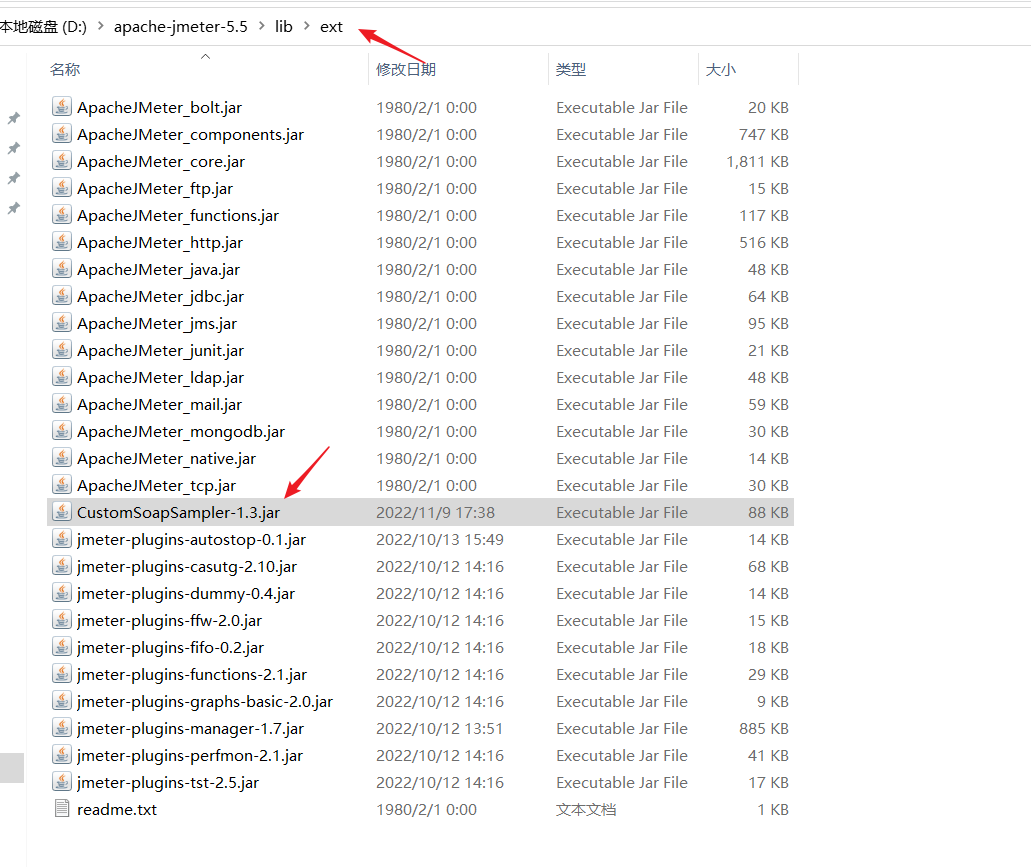Screen dimensions: 1031x867
Task: Select the ApacheJMeter_jdbc.jar file
Action: pos(160,296)
